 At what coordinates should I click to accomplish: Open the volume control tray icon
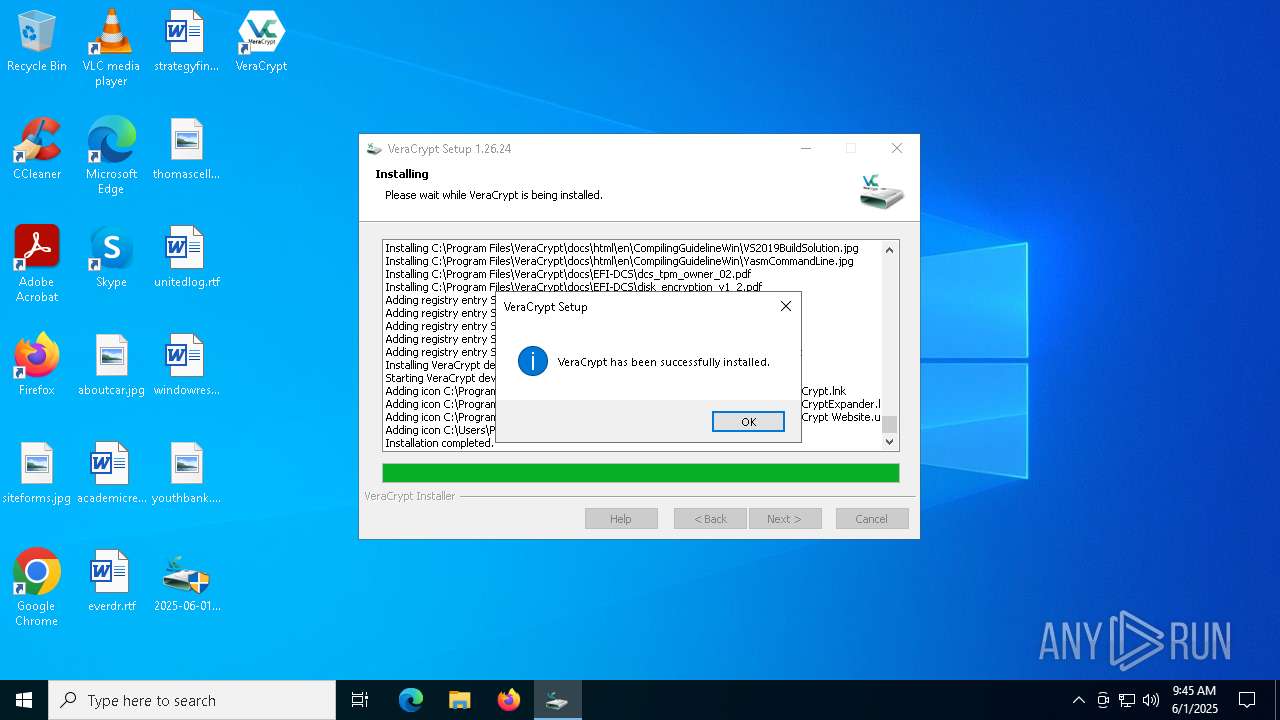pyautogui.click(x=1151, y=700)
